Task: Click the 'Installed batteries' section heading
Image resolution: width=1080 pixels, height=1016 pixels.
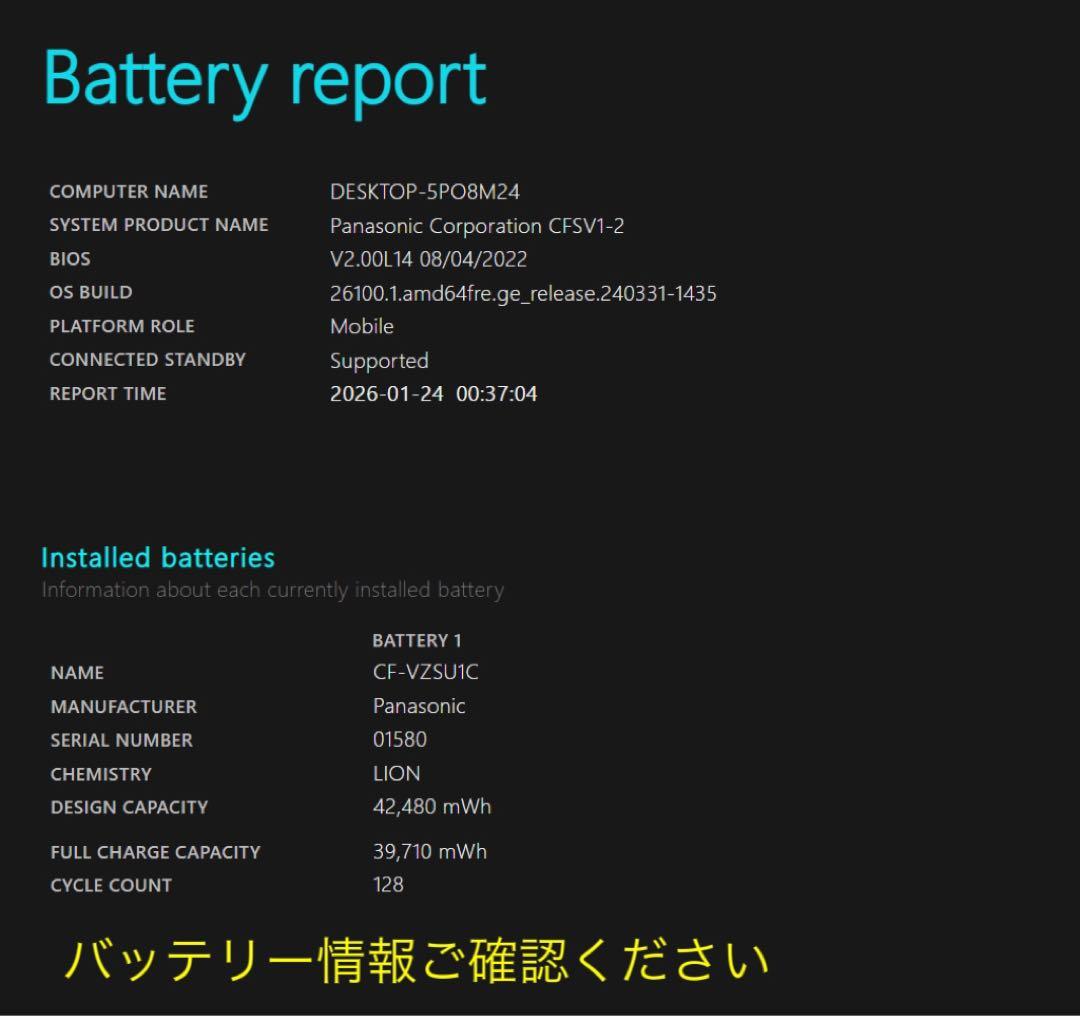Action: coord(157,558)
